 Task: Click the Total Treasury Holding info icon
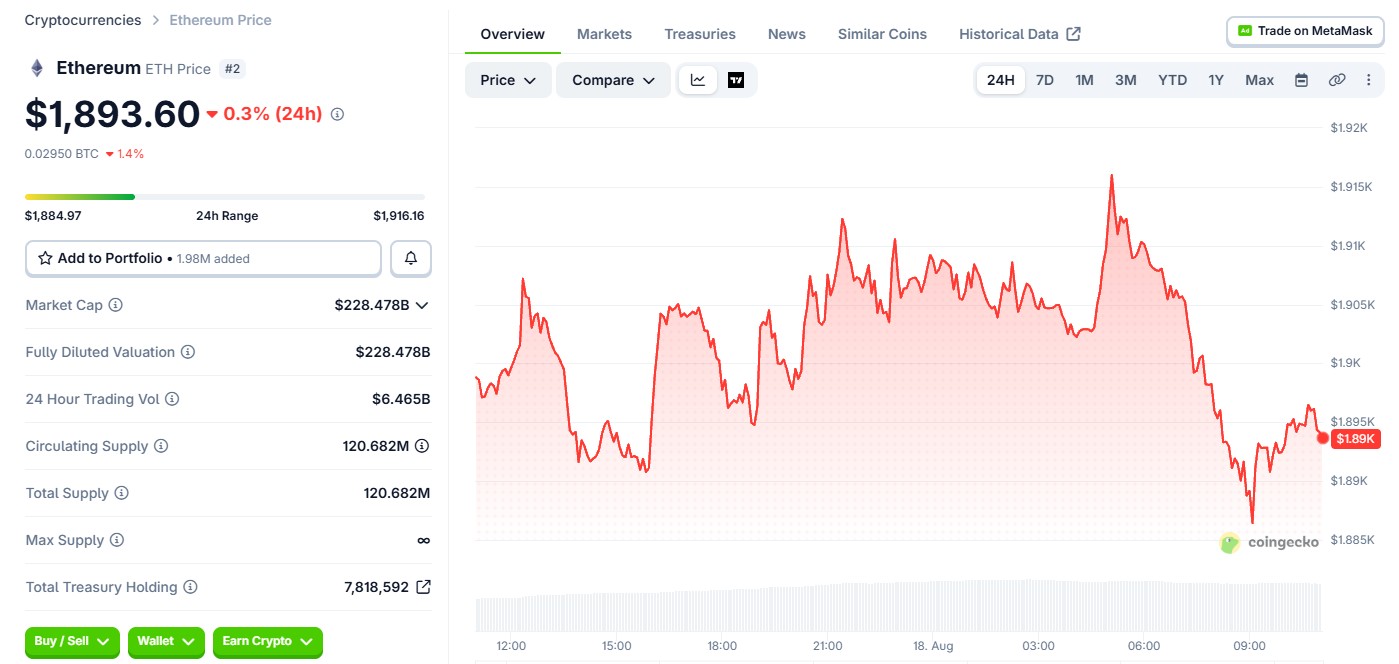pos(190,587)
